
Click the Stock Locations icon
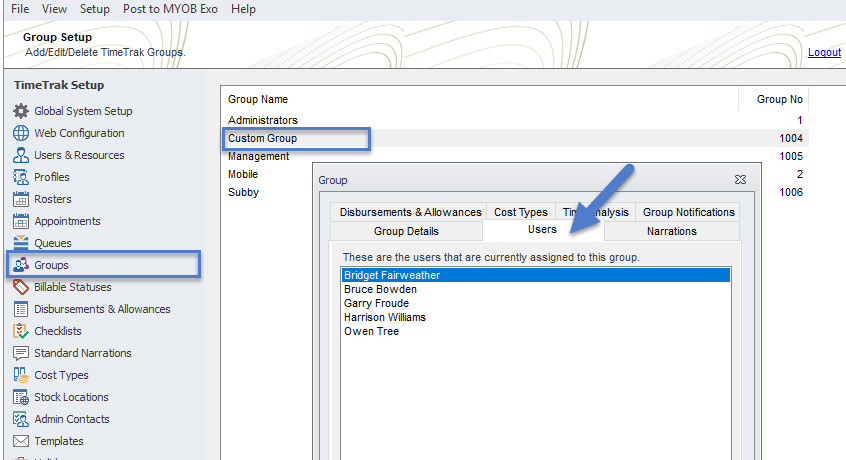point(20,397)
